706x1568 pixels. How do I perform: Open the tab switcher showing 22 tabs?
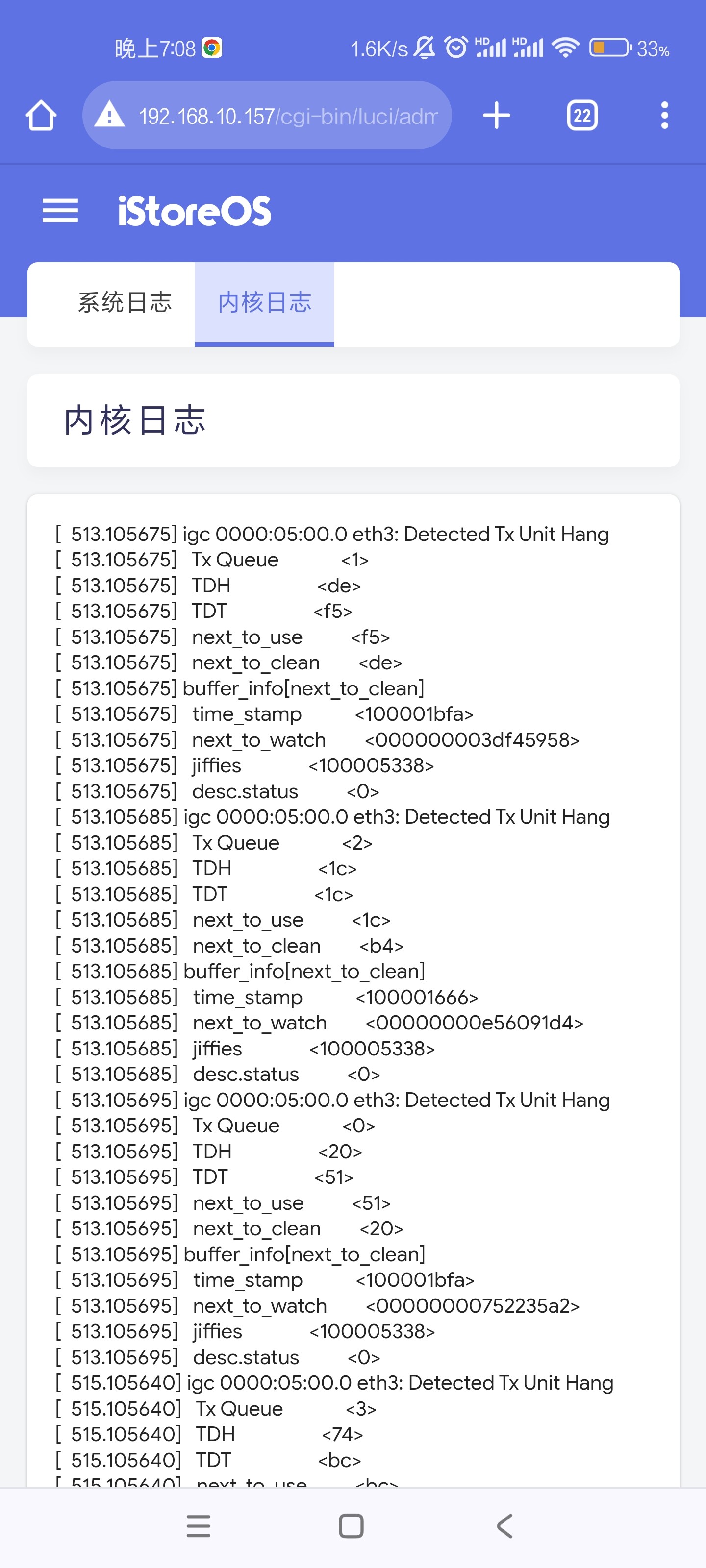[582, 116]
